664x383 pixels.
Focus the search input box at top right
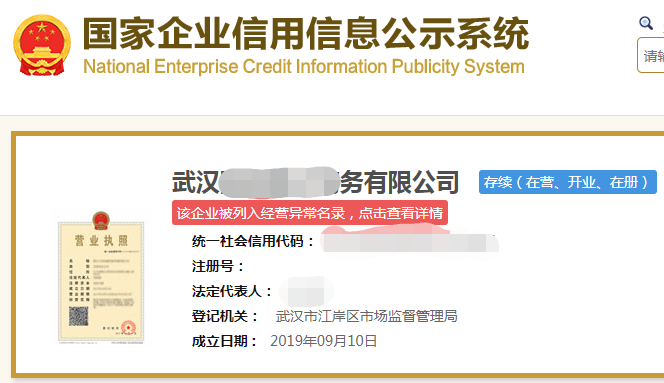click(x=651, y=55)
